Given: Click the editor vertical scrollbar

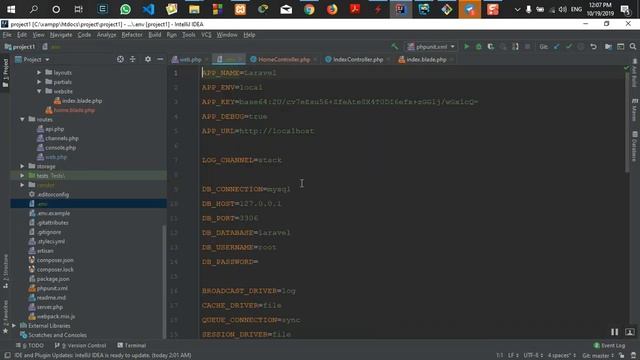Looking at the screenshot, I should click(627, 122).
